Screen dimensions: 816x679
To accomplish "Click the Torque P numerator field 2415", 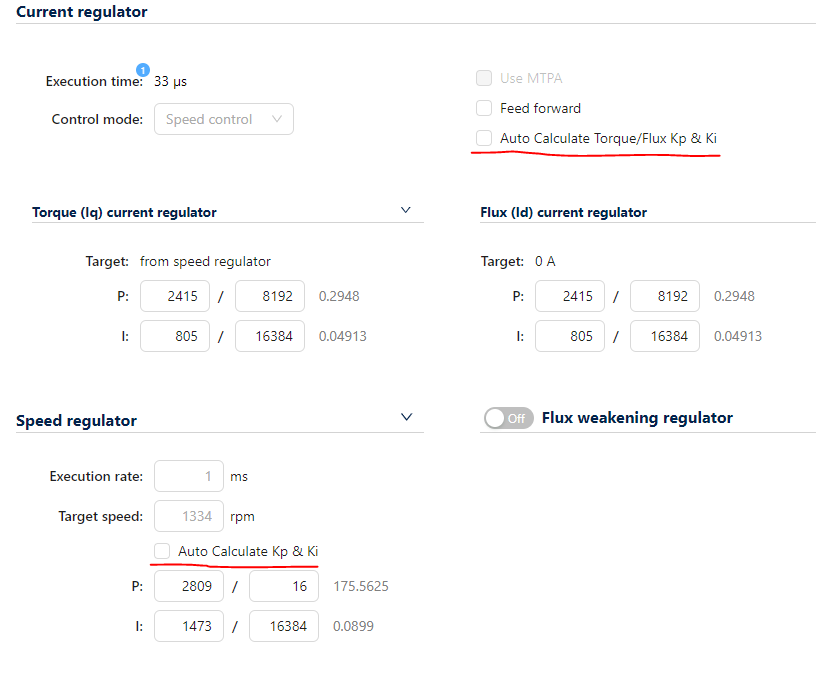I will [x=175, y=296].
